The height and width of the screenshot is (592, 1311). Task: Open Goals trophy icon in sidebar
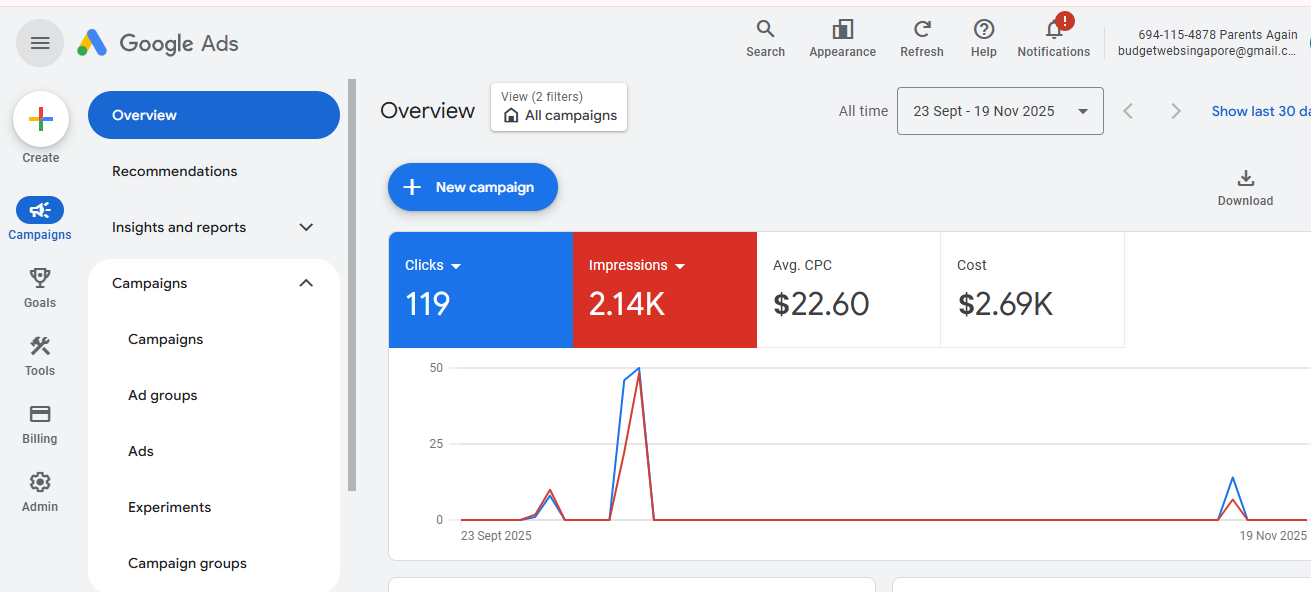tap(40, 277)
